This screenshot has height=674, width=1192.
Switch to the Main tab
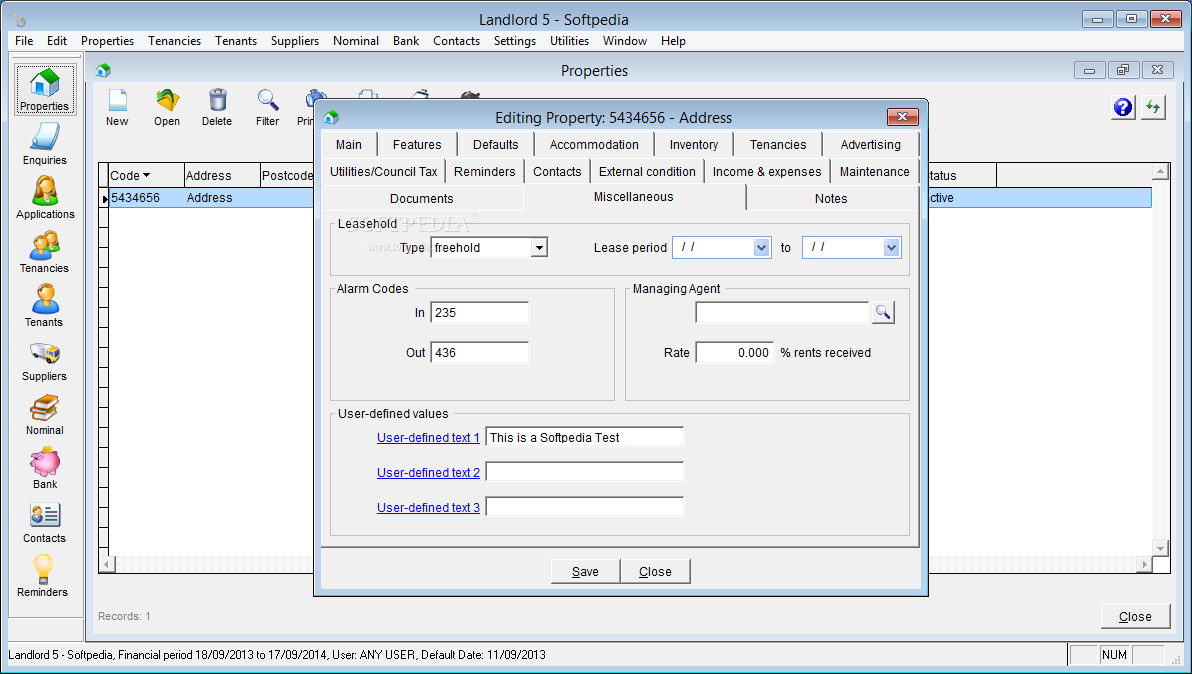349,144
